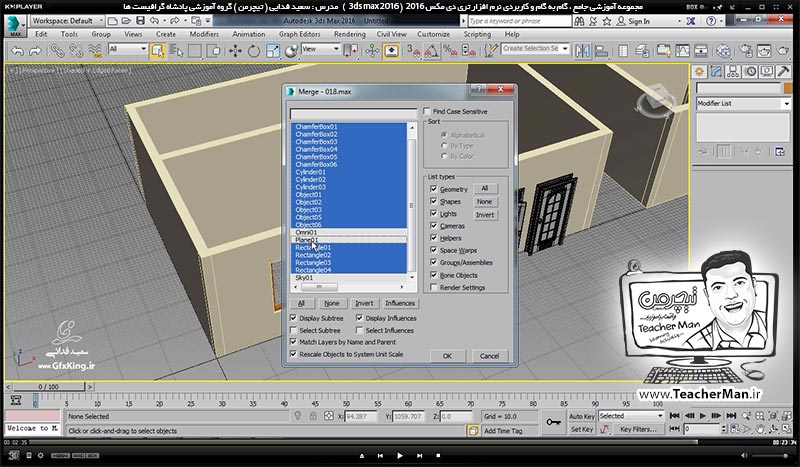Viewport: 800px width, 467px height.
Task: Open the All selection filter dropdown
Action: [128, 49]
